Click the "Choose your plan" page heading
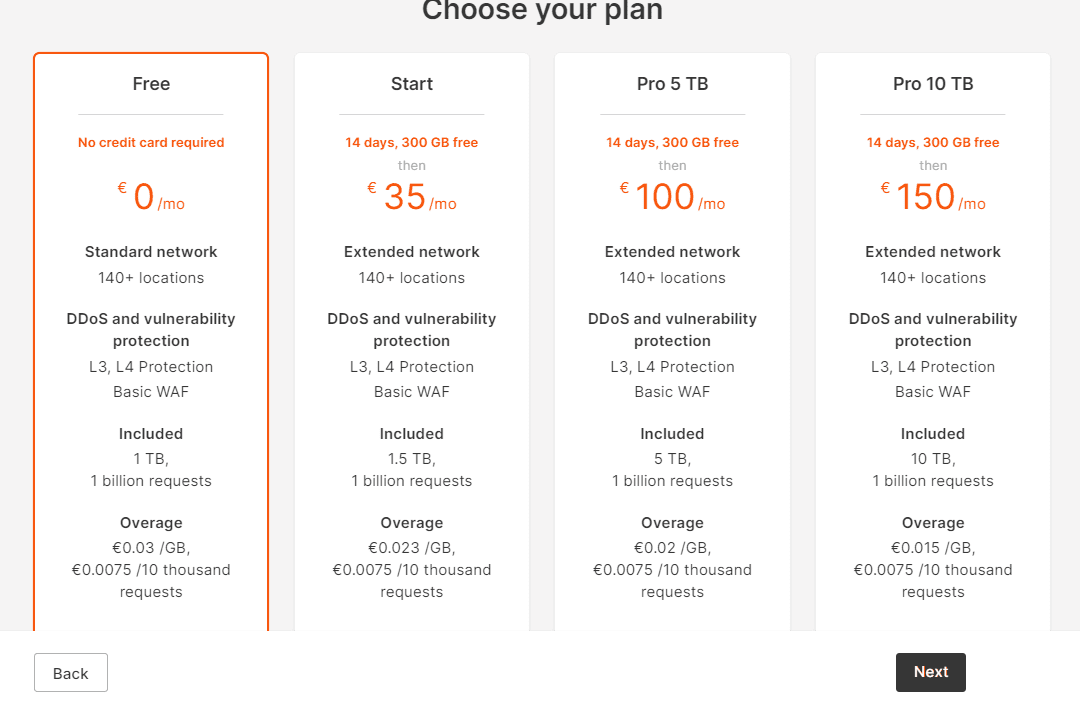Viewport: 1080px width, 710px height. point(542,11)
